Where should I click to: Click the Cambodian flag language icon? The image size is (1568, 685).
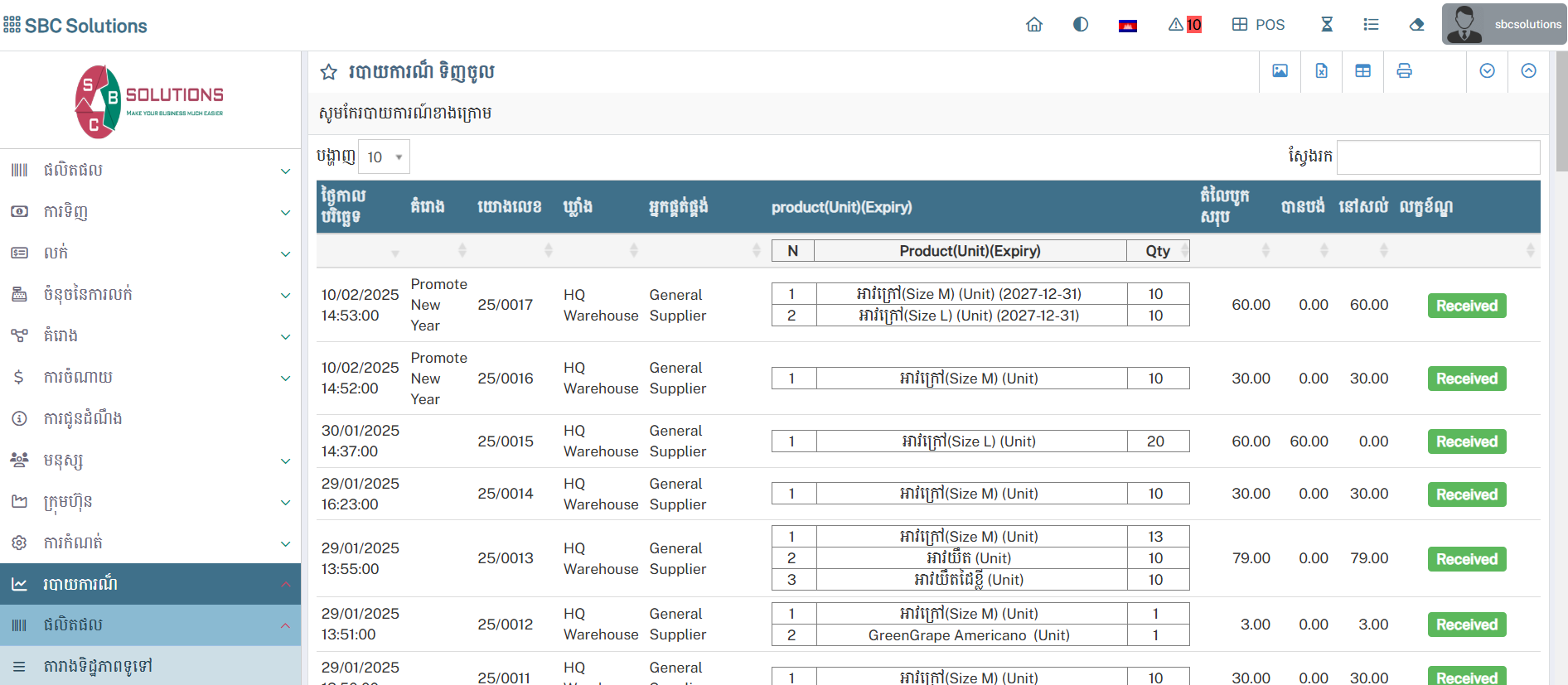click(x=1127, y=26)
